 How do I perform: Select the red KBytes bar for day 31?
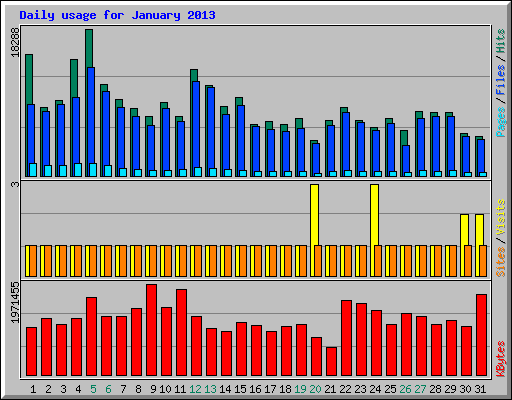click(481, 335)
